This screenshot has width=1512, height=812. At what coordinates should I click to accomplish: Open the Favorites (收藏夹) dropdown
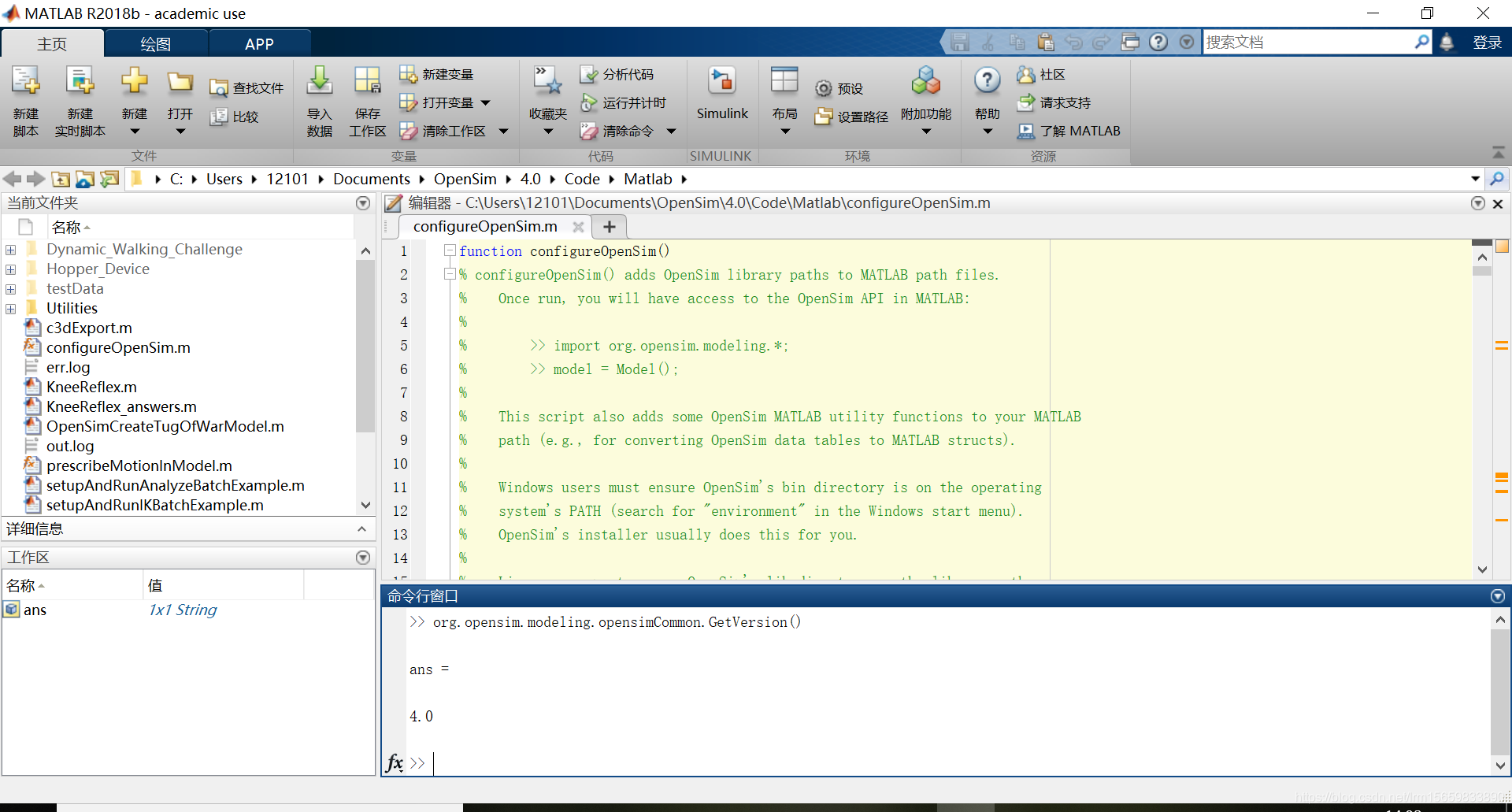(548, 132)
